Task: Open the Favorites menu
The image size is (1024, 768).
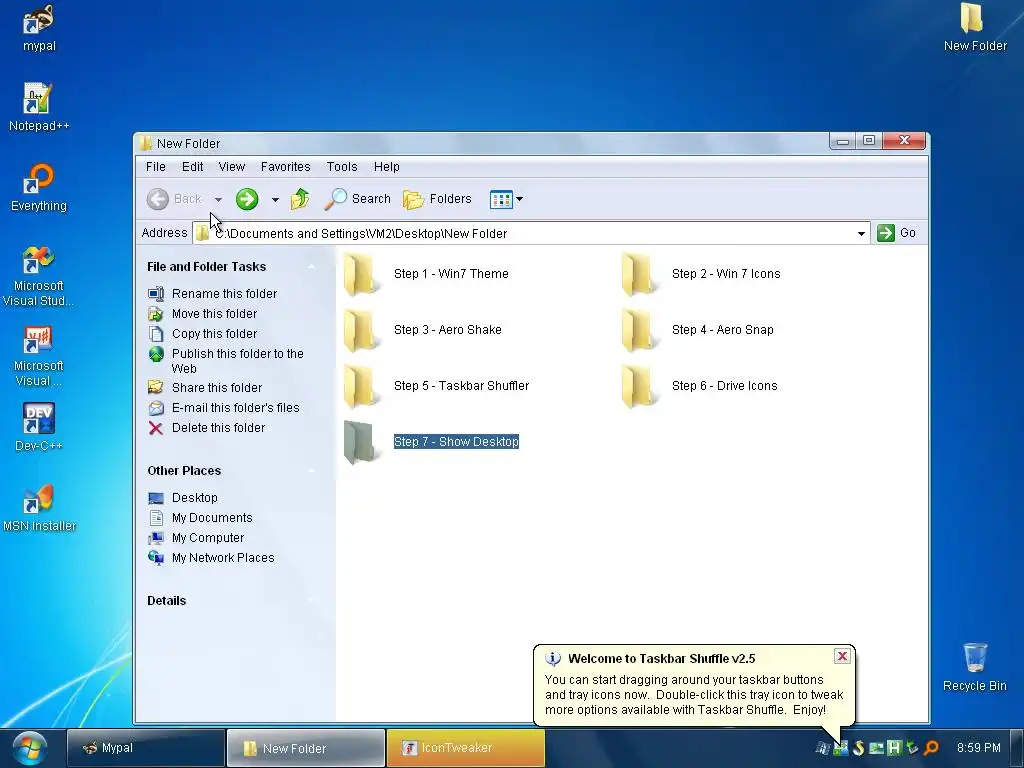Action: (x=285, y=167)
